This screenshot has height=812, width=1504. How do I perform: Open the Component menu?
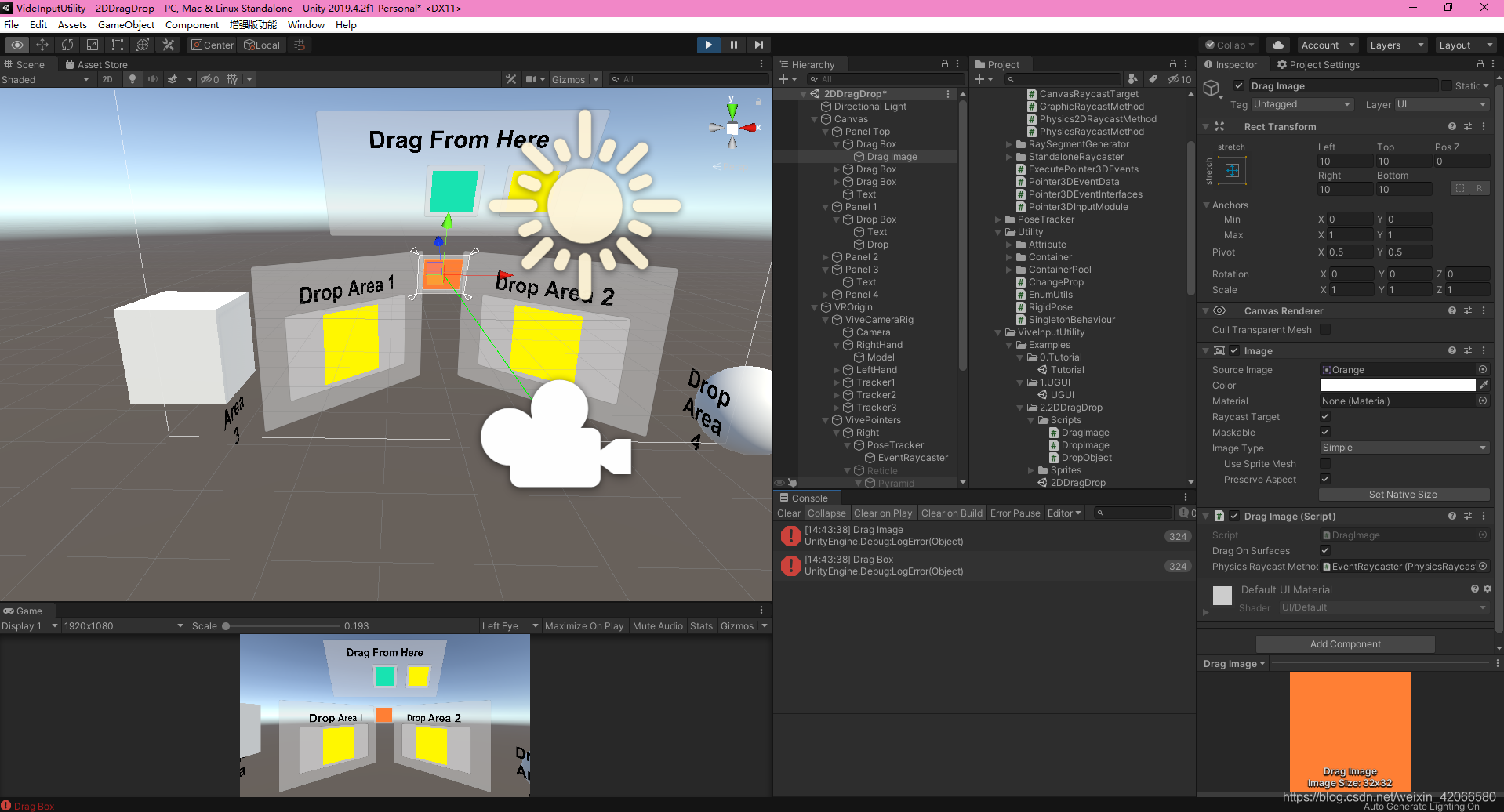point(192,24)
